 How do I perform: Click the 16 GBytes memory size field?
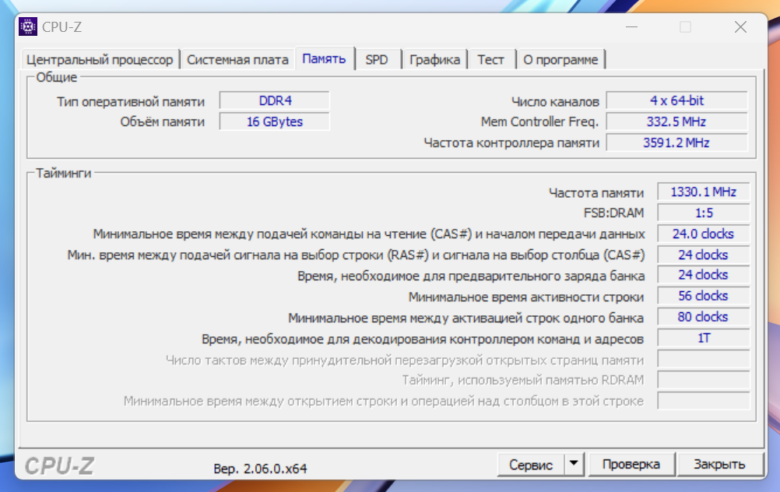pos(275,122)
